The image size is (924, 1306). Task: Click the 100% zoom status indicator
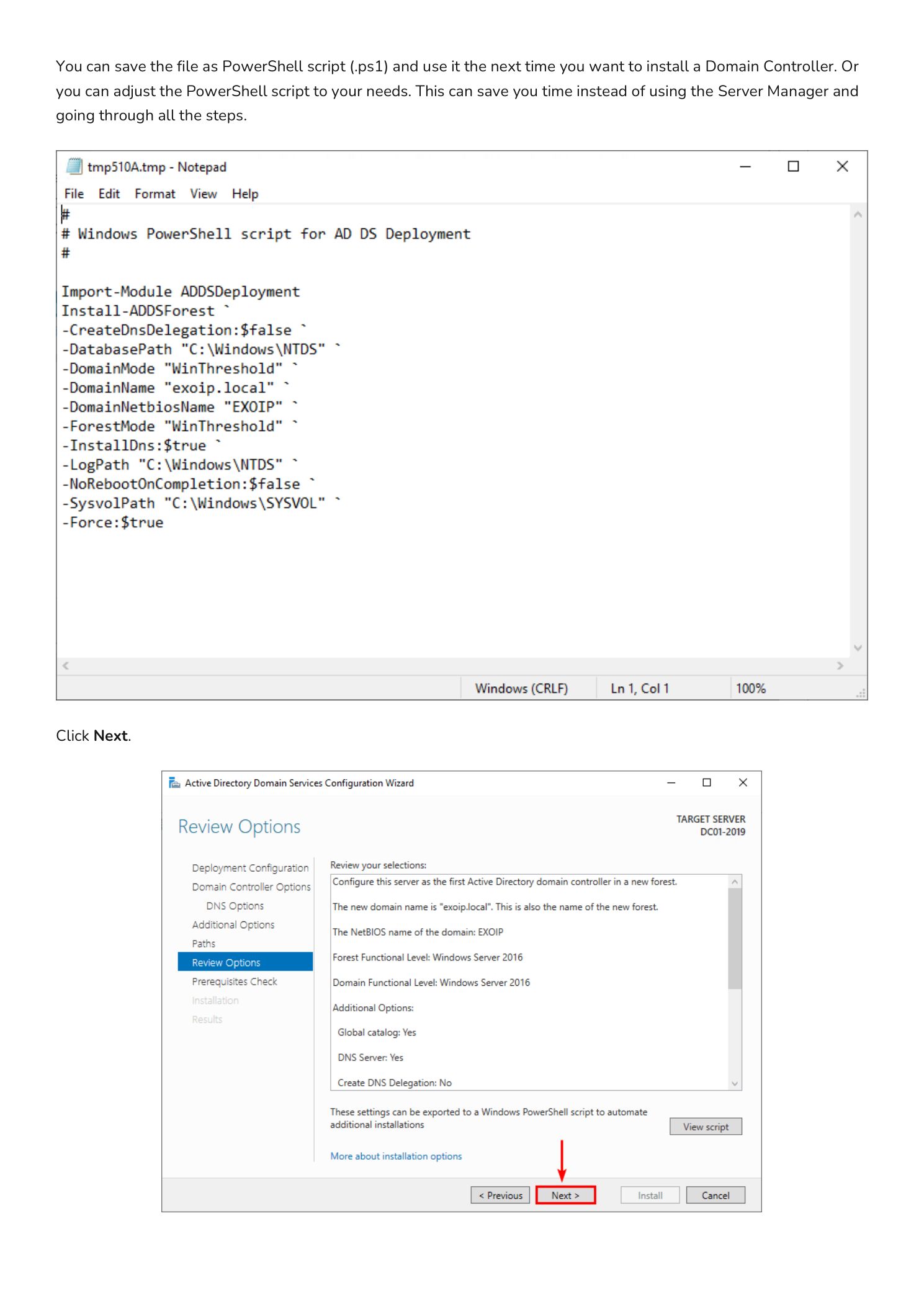[x=751, y=688]
